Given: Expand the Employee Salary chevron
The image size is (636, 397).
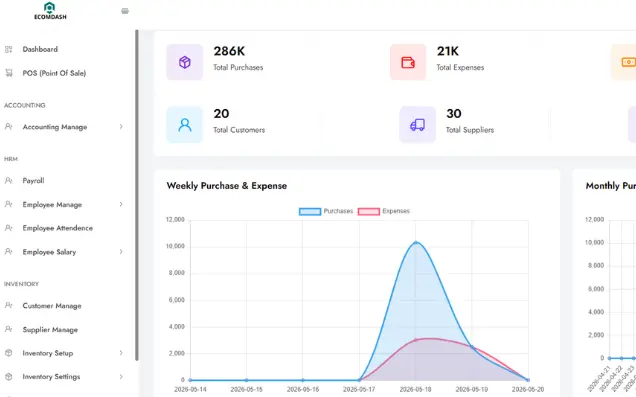Looking at the screenshot, I should pos(121,252).
